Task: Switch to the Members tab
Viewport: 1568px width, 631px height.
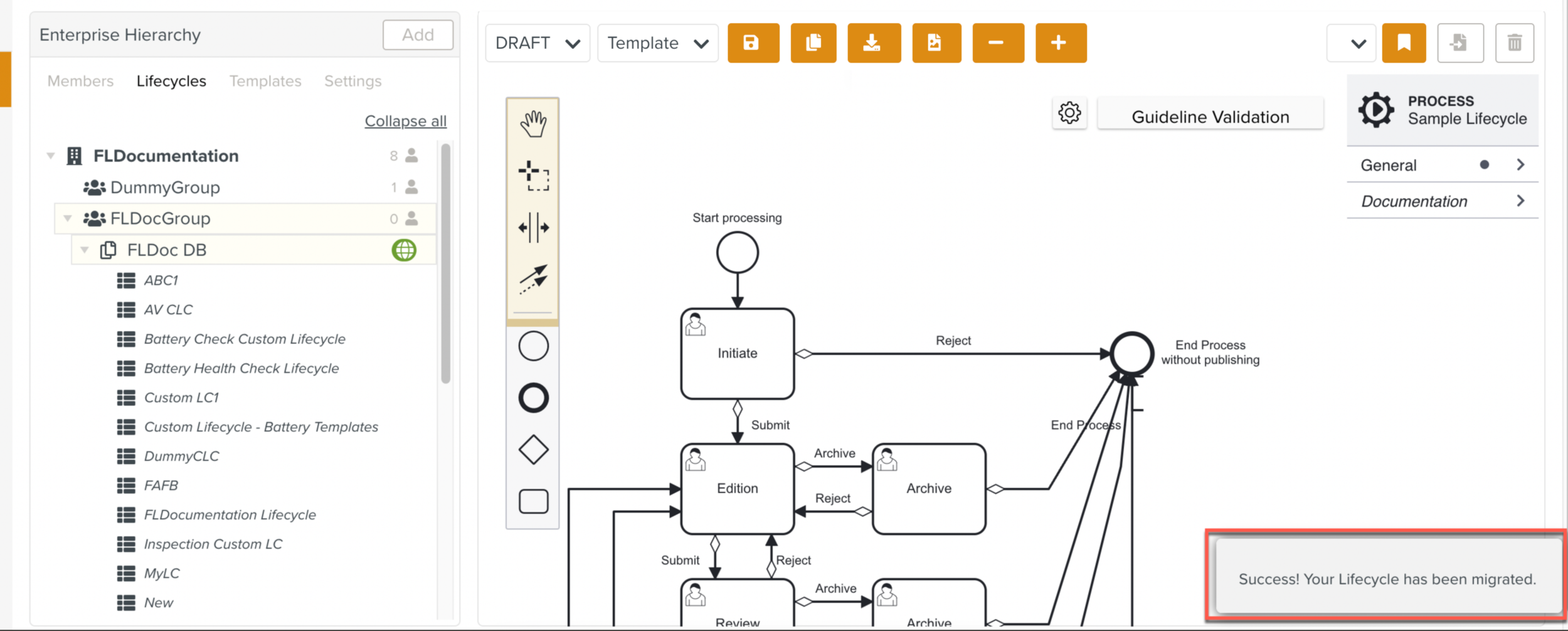Action: click(80, 81)
